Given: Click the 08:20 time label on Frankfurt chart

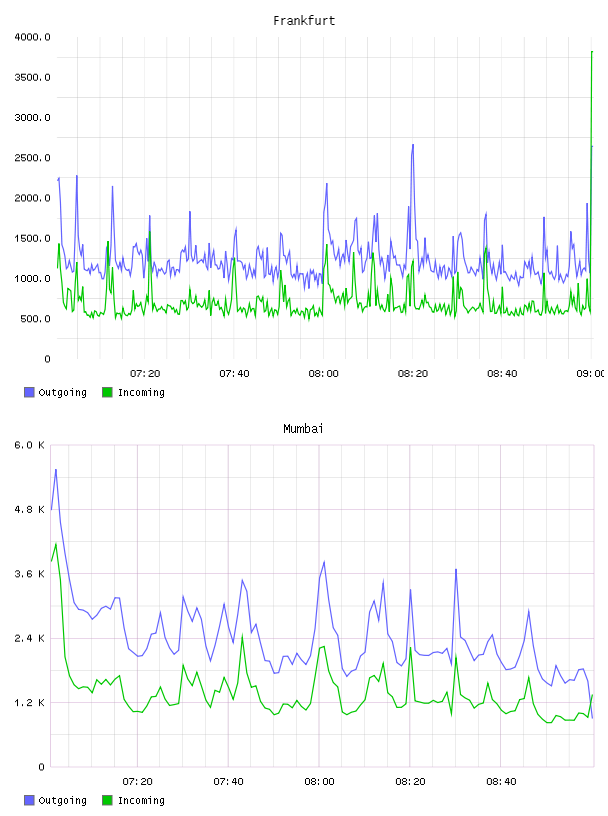Looking at the screenshot, I should click(413, 374).
